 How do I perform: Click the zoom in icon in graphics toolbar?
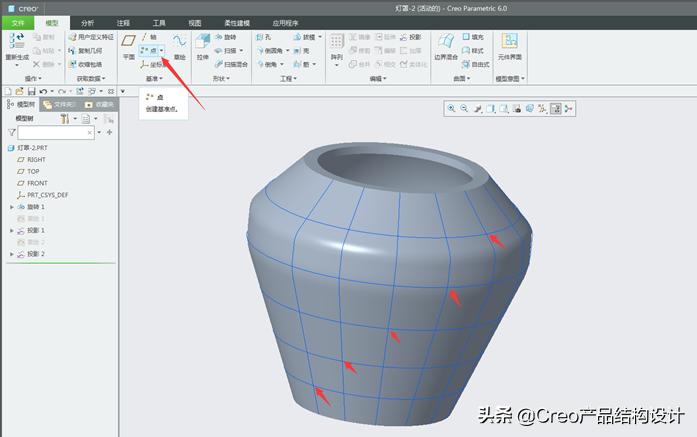click(452, 108)
